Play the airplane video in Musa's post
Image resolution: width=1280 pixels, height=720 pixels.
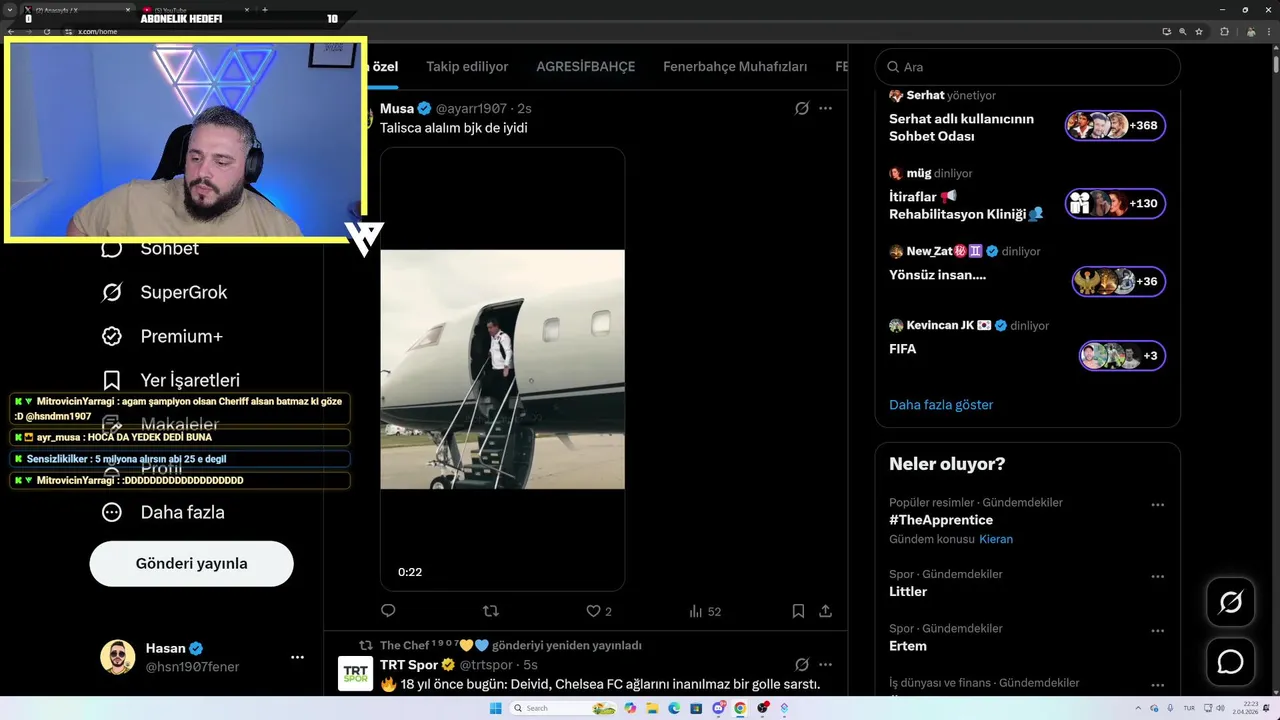coord(502,369)
